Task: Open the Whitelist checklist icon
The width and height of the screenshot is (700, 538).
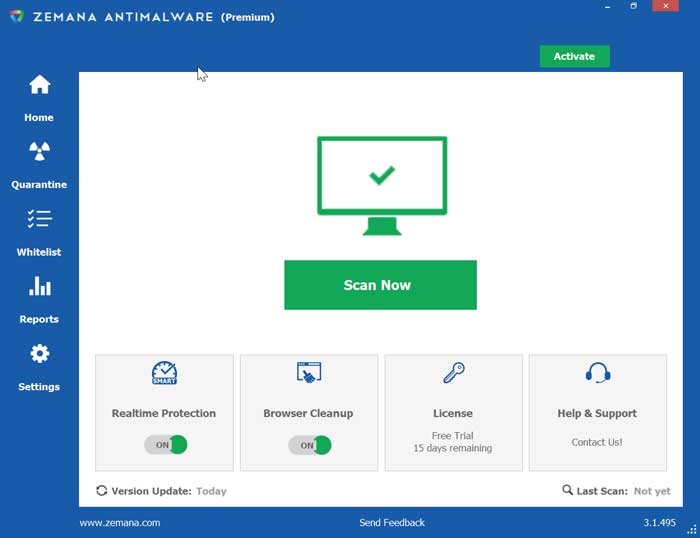Action: tap(39, 219)
